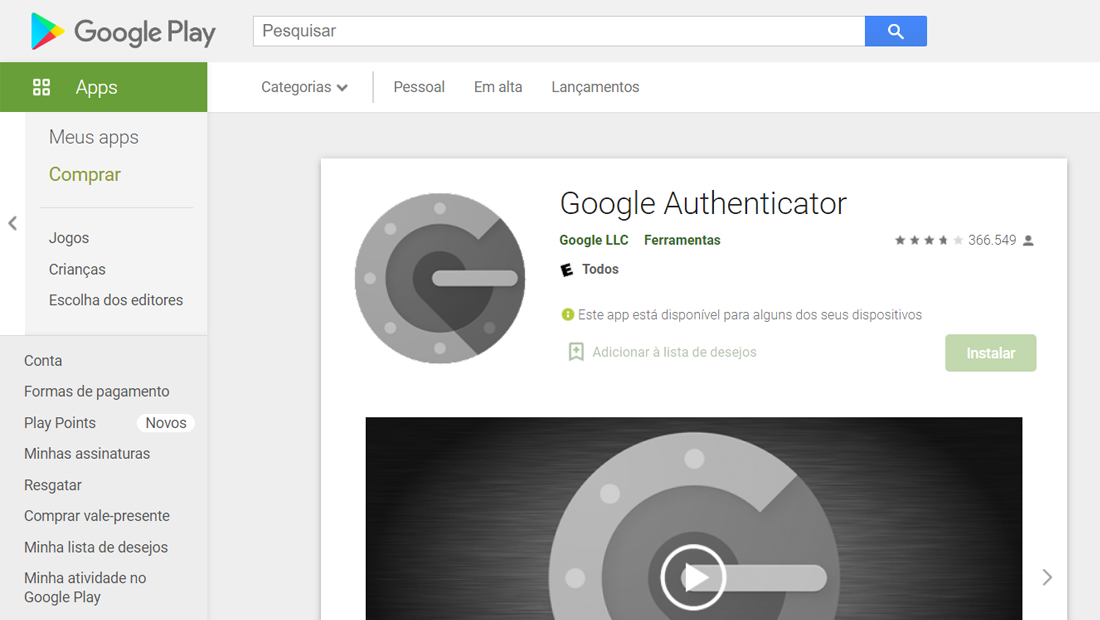Image resolution: width=1100 pixels, height=620 pixels.
Task: Click the bookmark icon for wishlist
Action: point(575,352)
